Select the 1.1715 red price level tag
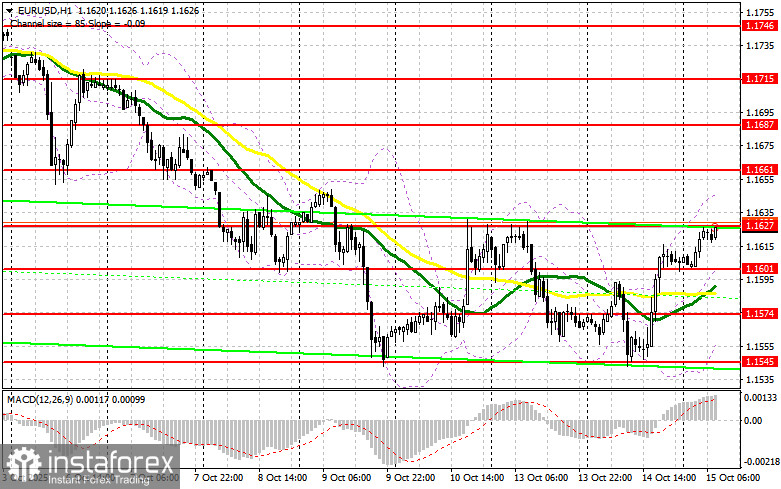Image resolution: width=781 pixels, height=489 pixels. coord(760,79)
